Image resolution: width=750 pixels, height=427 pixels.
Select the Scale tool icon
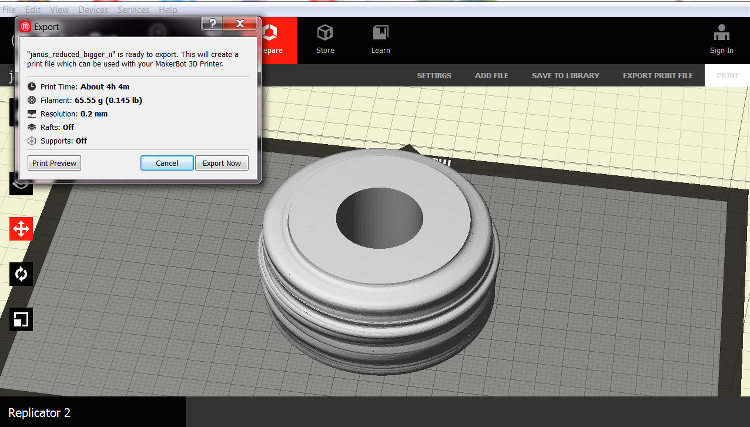coord(21,319)
